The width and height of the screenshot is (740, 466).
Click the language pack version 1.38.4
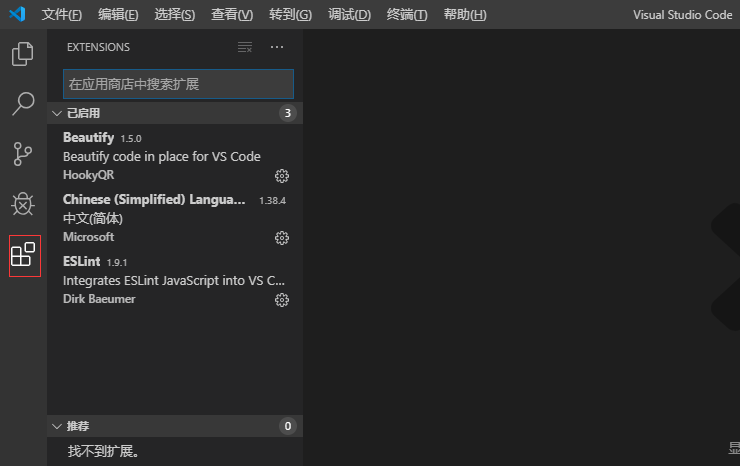[x=272, y=201]
